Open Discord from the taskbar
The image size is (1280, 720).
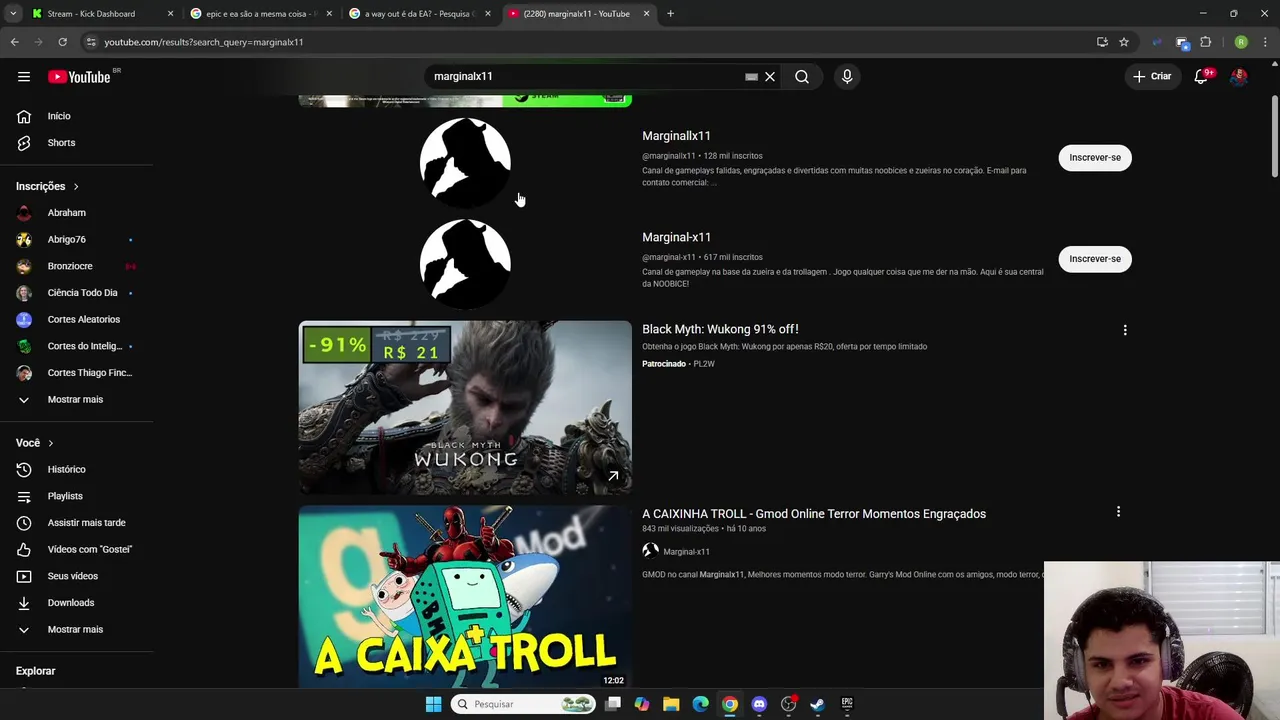759,704
